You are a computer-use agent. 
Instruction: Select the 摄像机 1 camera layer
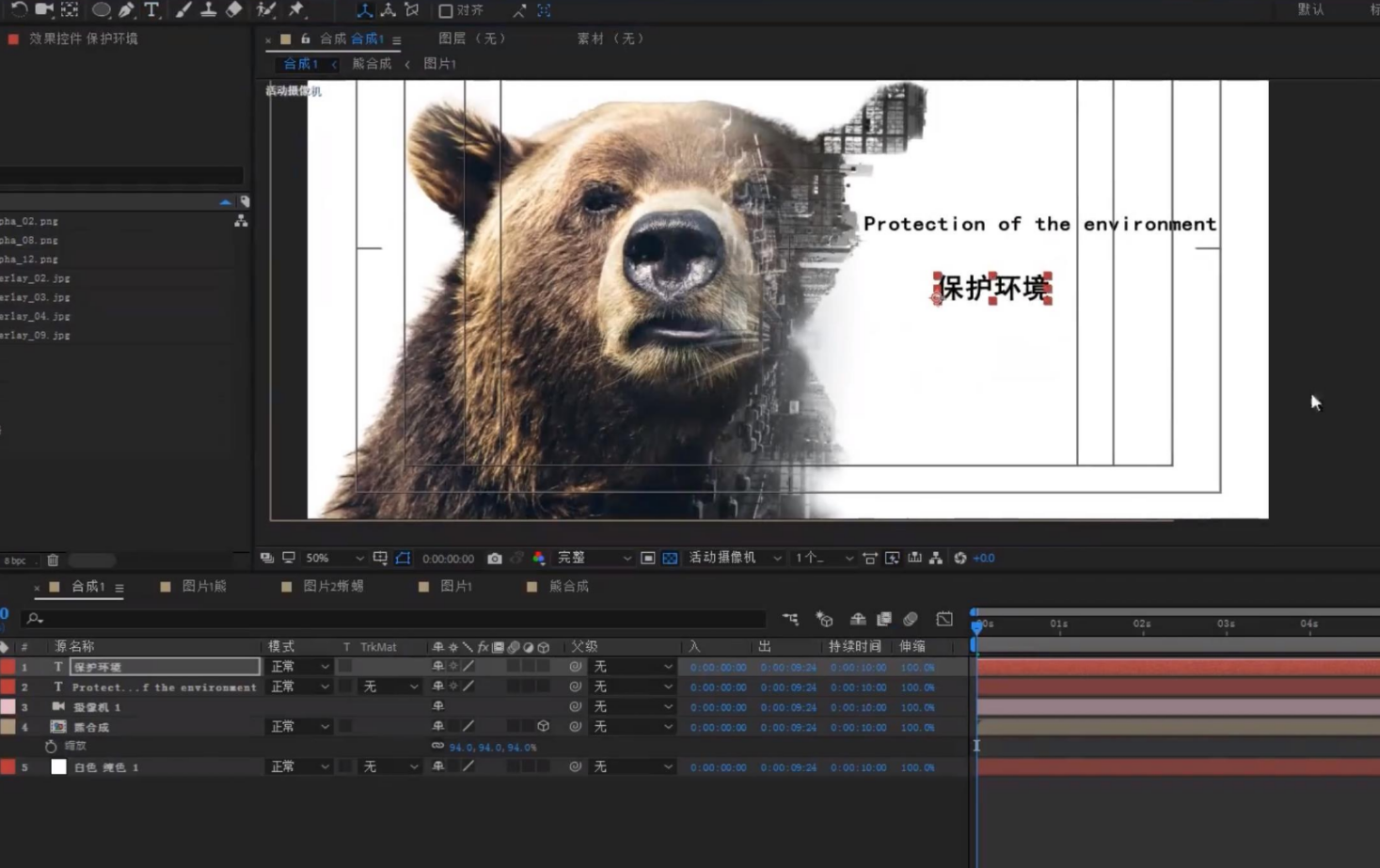97,707
